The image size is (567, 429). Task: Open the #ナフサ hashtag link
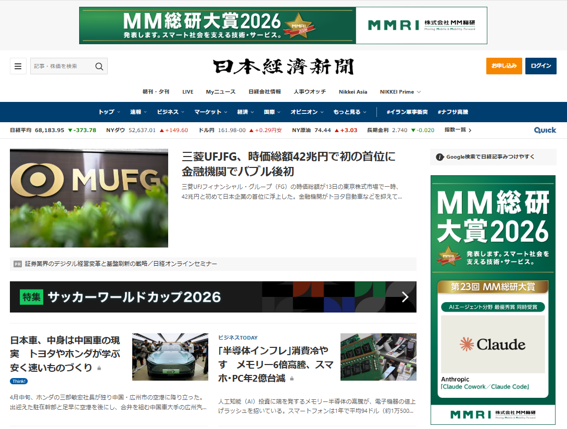pos(453,112)
